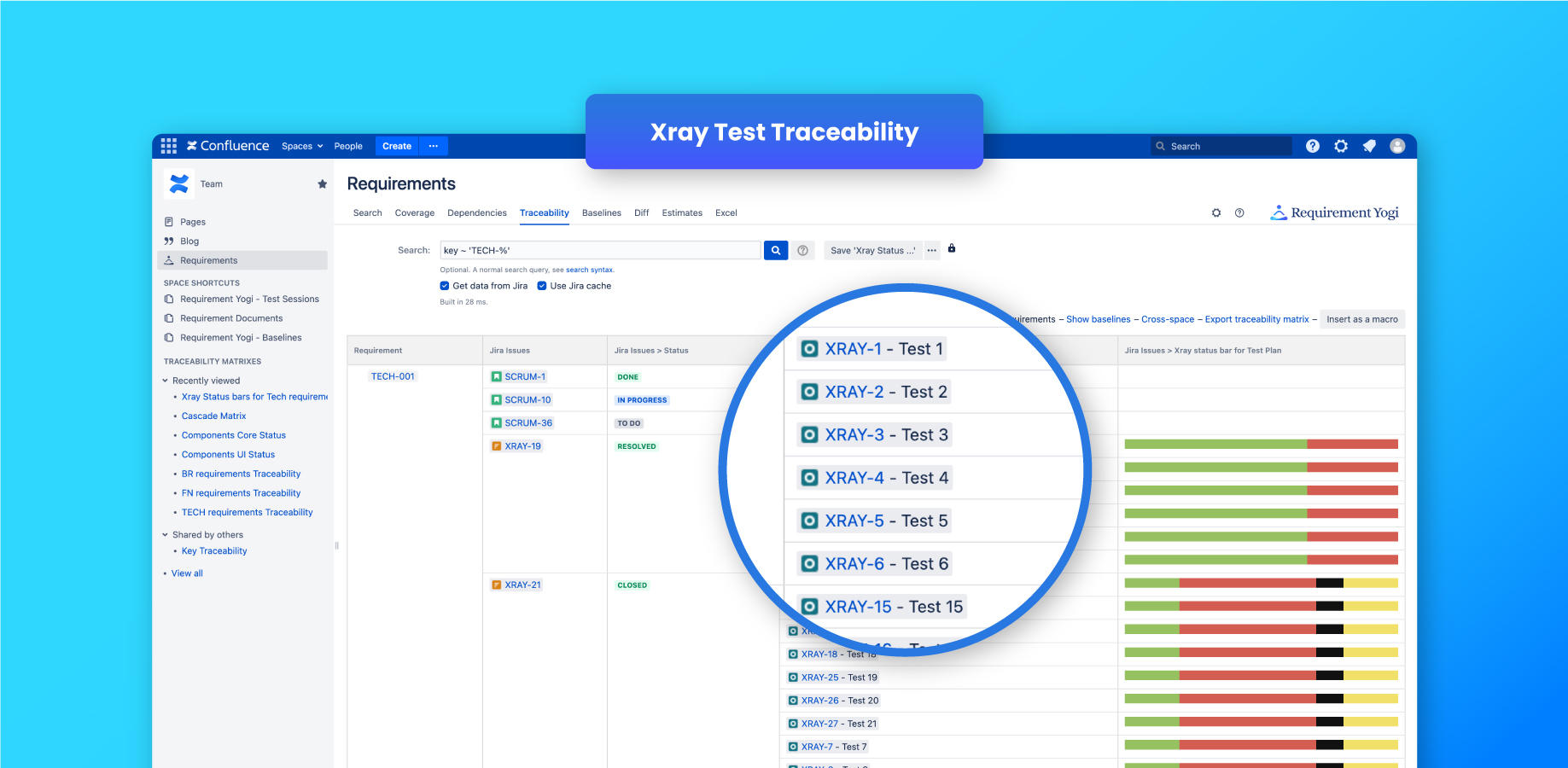
Task: Switch to the Baselines tab
Action: click(602, 212)
